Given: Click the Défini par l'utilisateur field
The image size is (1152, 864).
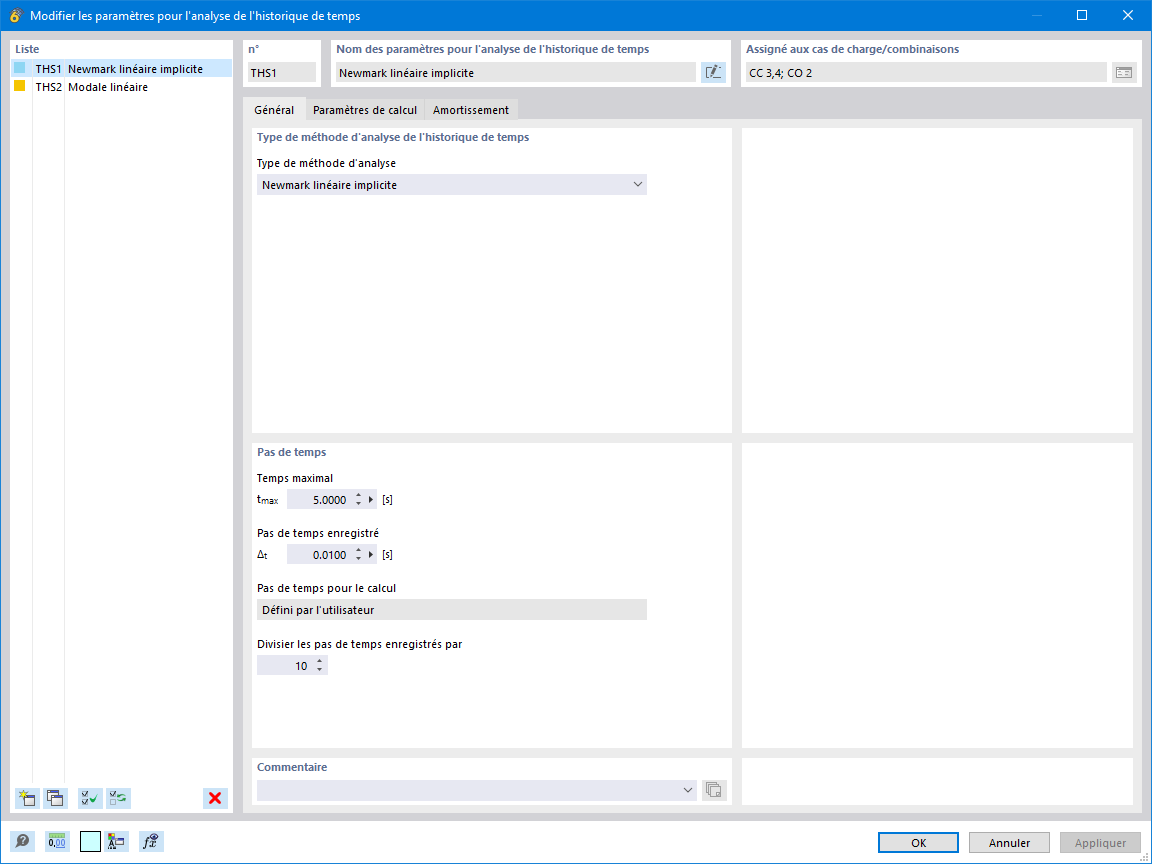Looking at the screenshot, I should pos(452,610).
